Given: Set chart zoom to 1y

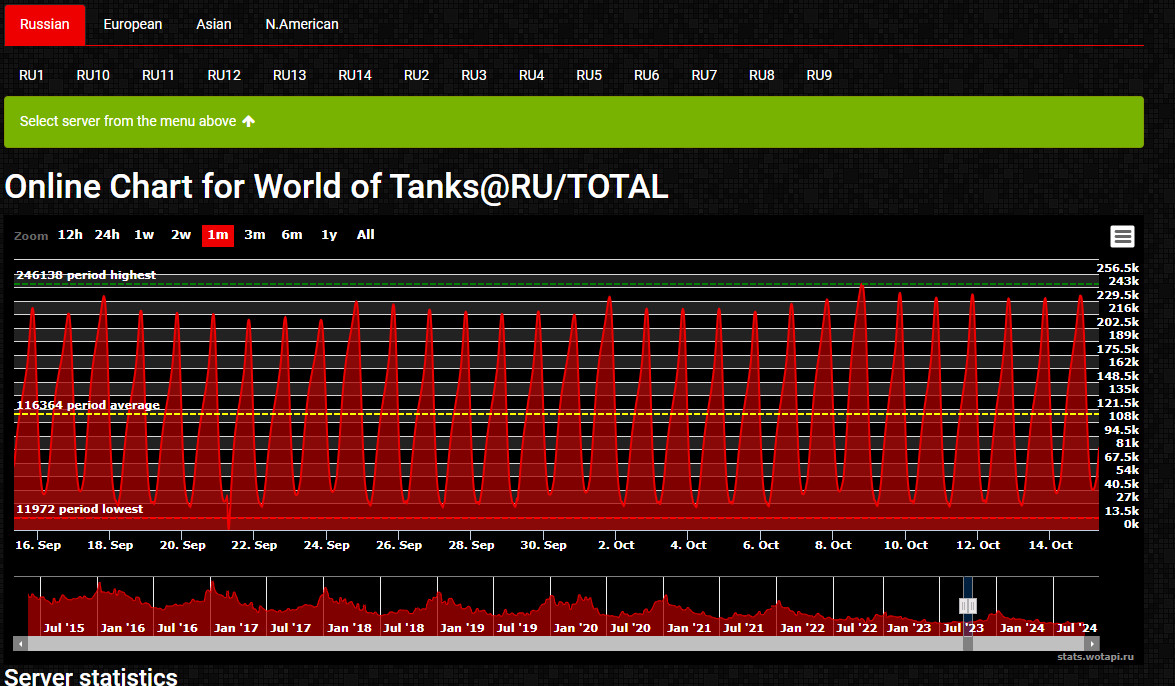Looking at the screenshot, I should (x=329, y=235).
